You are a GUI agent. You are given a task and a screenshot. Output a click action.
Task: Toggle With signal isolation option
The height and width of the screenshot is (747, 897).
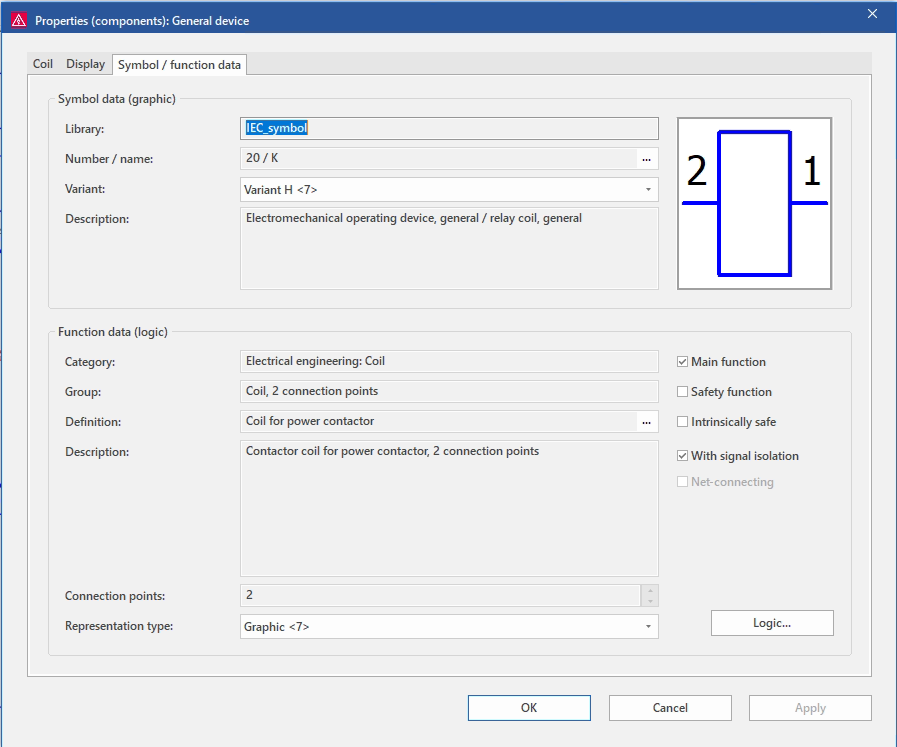tap(683, 456)
